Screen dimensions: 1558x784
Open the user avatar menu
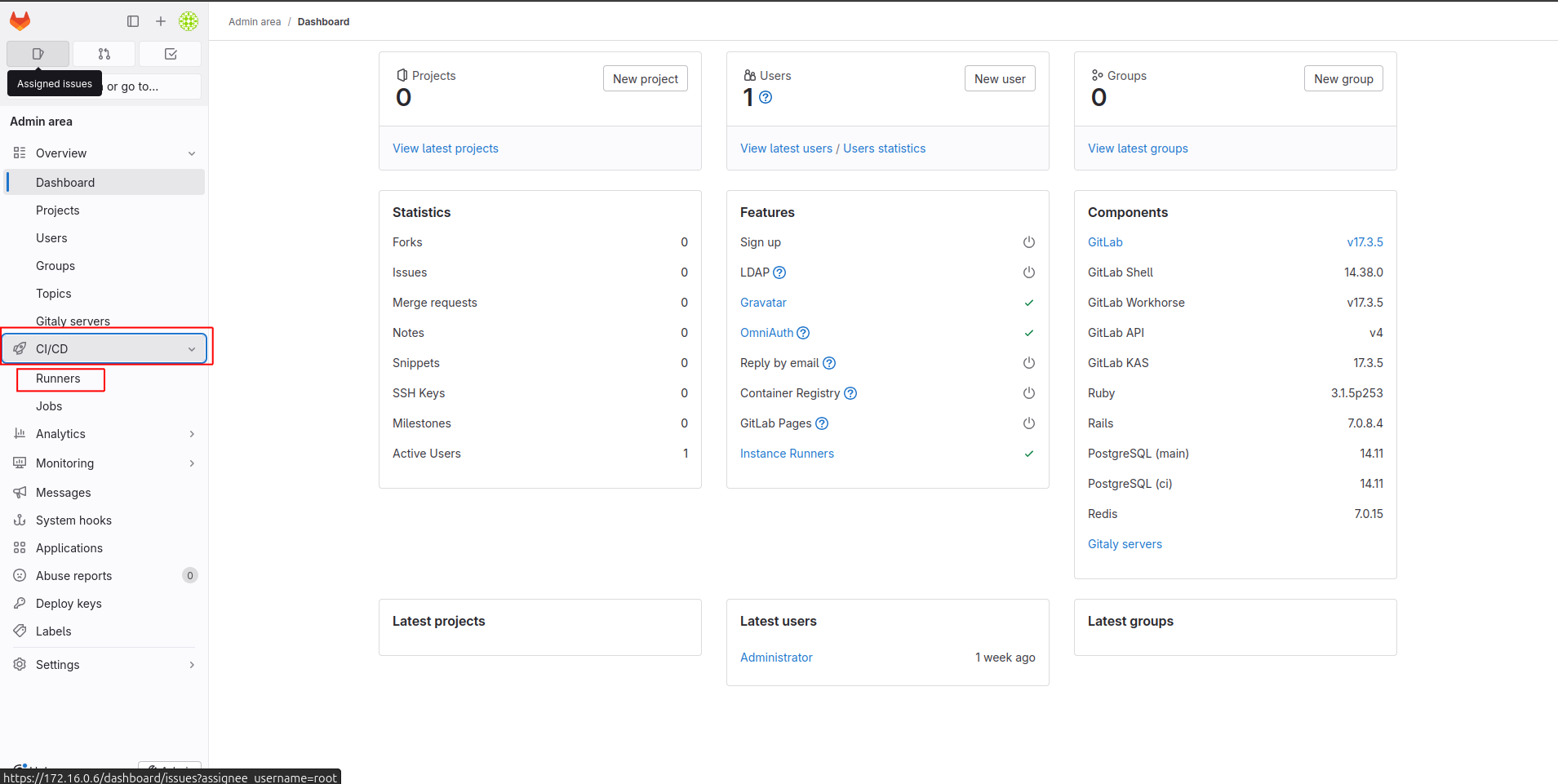tap(189, 21)
